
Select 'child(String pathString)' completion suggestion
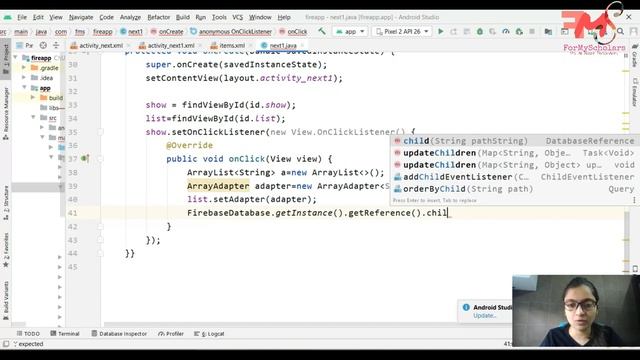coord(514,141)
